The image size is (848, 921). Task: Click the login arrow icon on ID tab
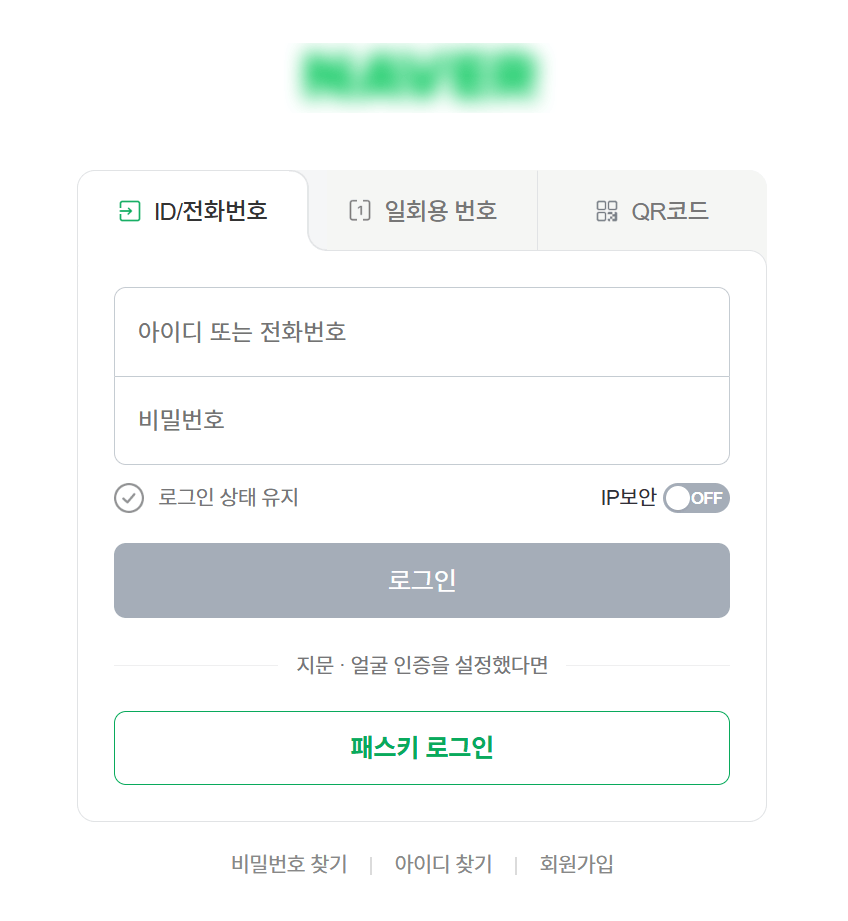pos(129,211)
